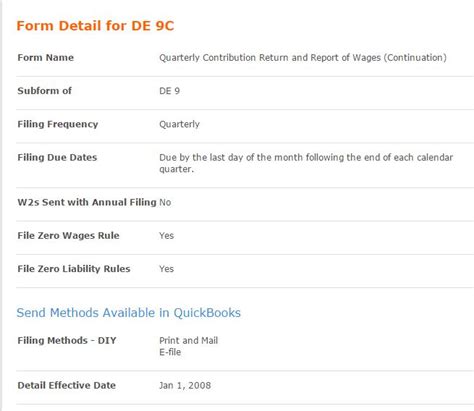Click the 'E-file' filing method

click(170, 352)
